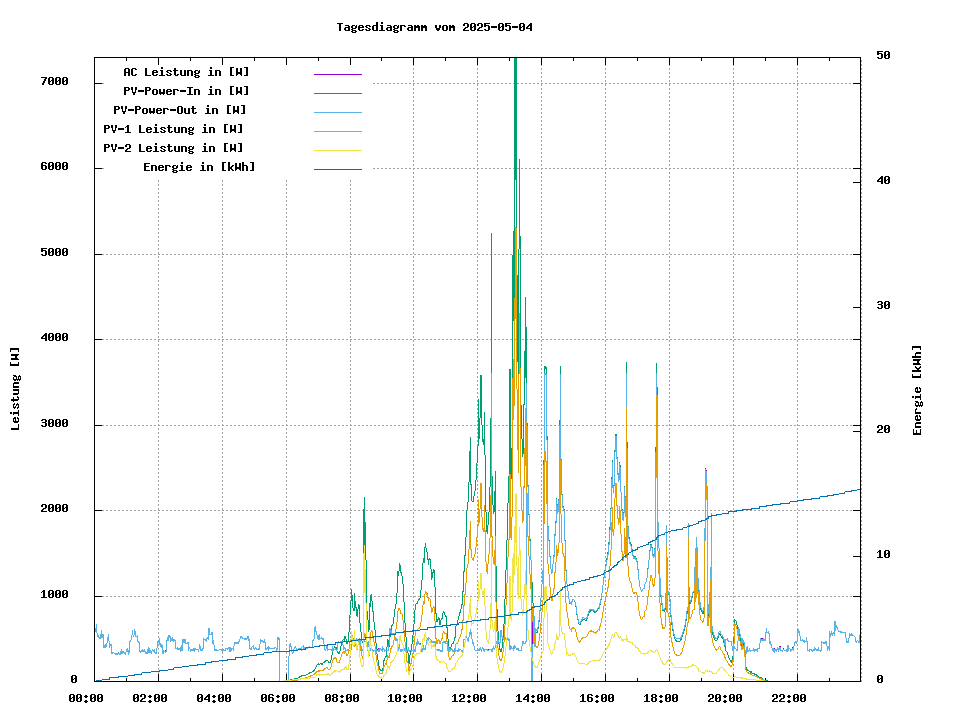Click the right axis label "Energie [kWh]"

point(917,390)
